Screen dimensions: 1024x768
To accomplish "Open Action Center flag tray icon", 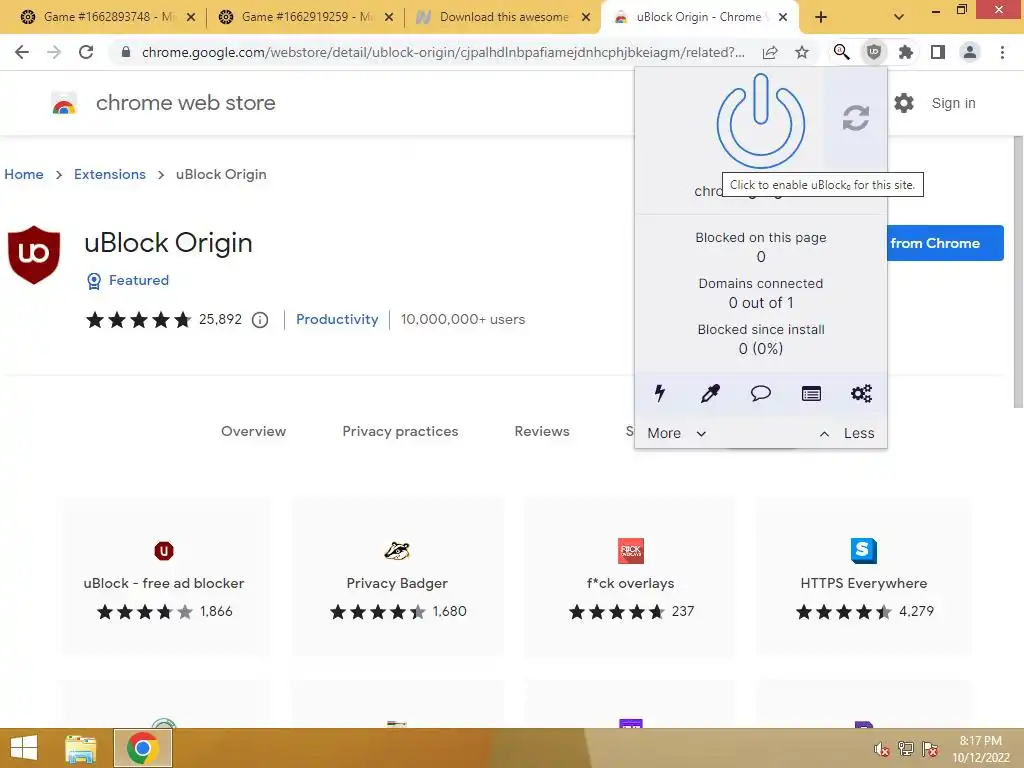I will pos(929,749).
